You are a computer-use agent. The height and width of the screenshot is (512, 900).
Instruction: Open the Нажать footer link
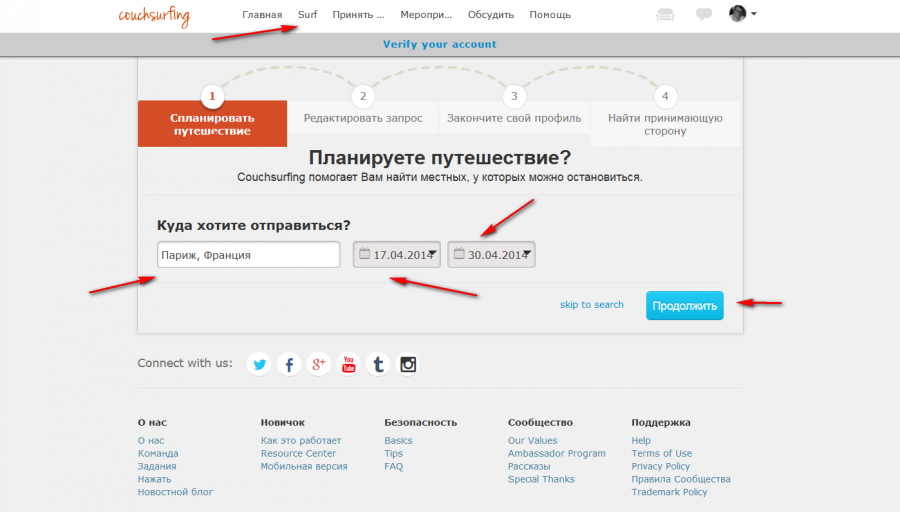click(154, 479)
